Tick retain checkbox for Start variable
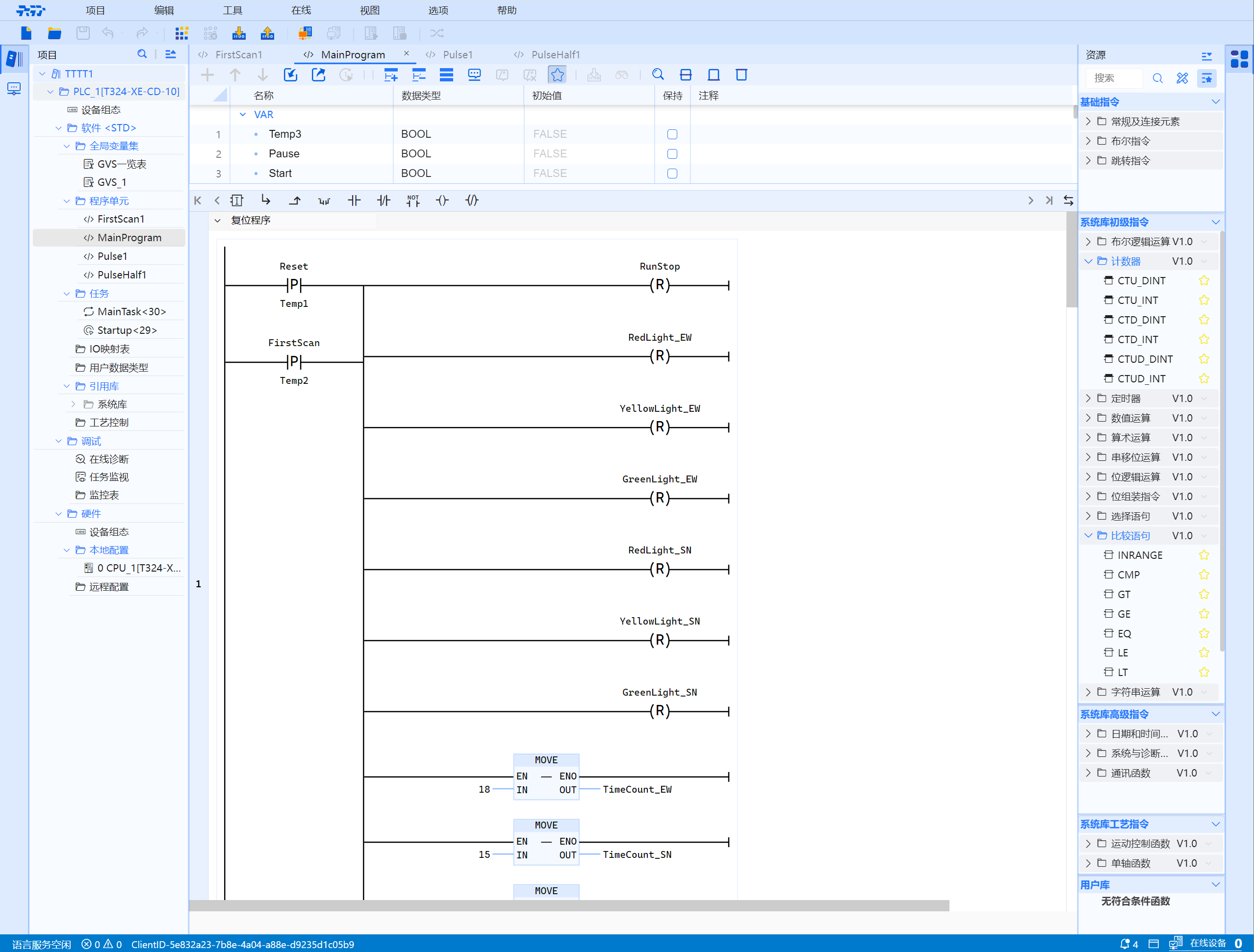Image resolution: width=1254 pixels, height=952 pixels. pos(672,174)
